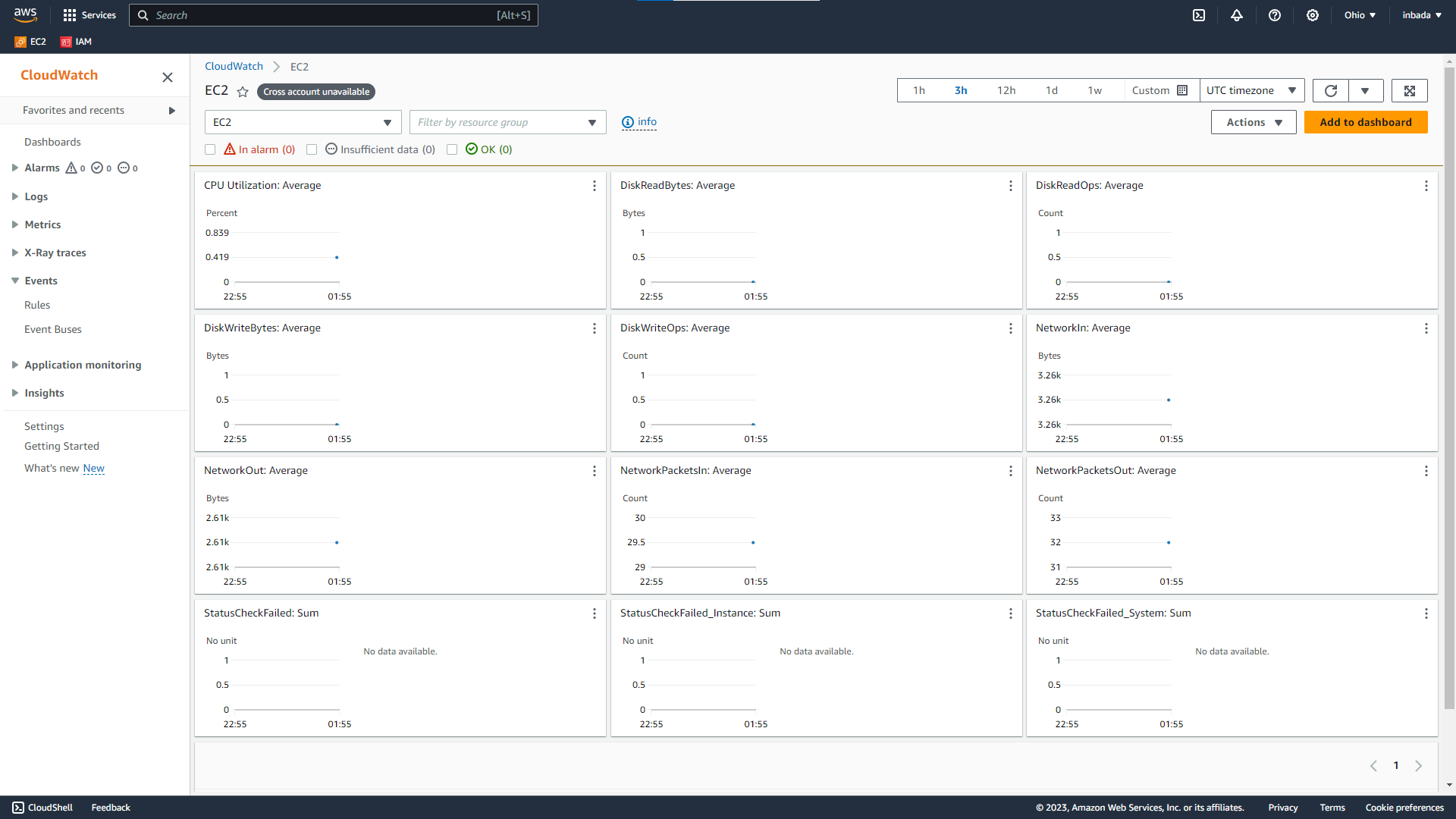Toggle the In alarm checkbox filter
Screen dimensions: 1456x819
tap(211, 149)
